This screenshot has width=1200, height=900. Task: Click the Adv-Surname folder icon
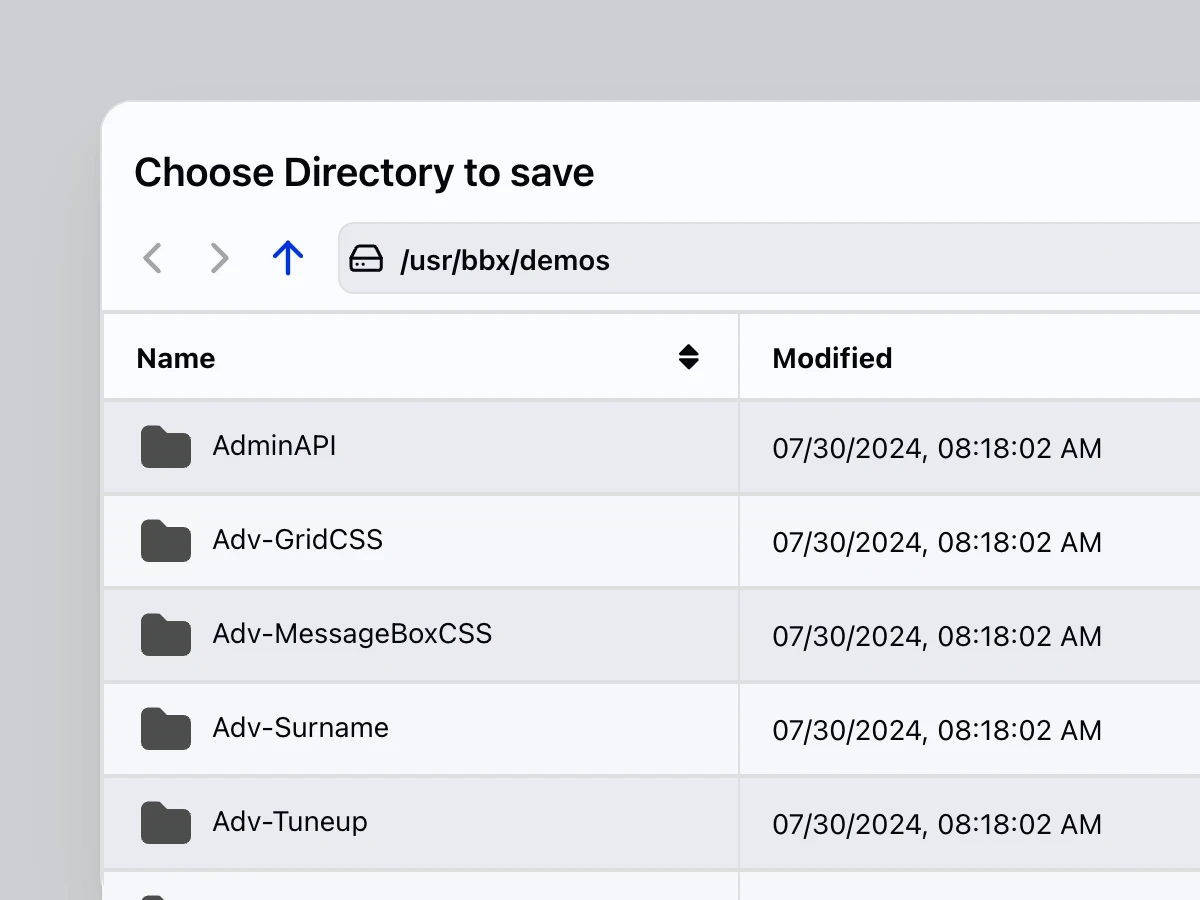click(x=165, y=729)
